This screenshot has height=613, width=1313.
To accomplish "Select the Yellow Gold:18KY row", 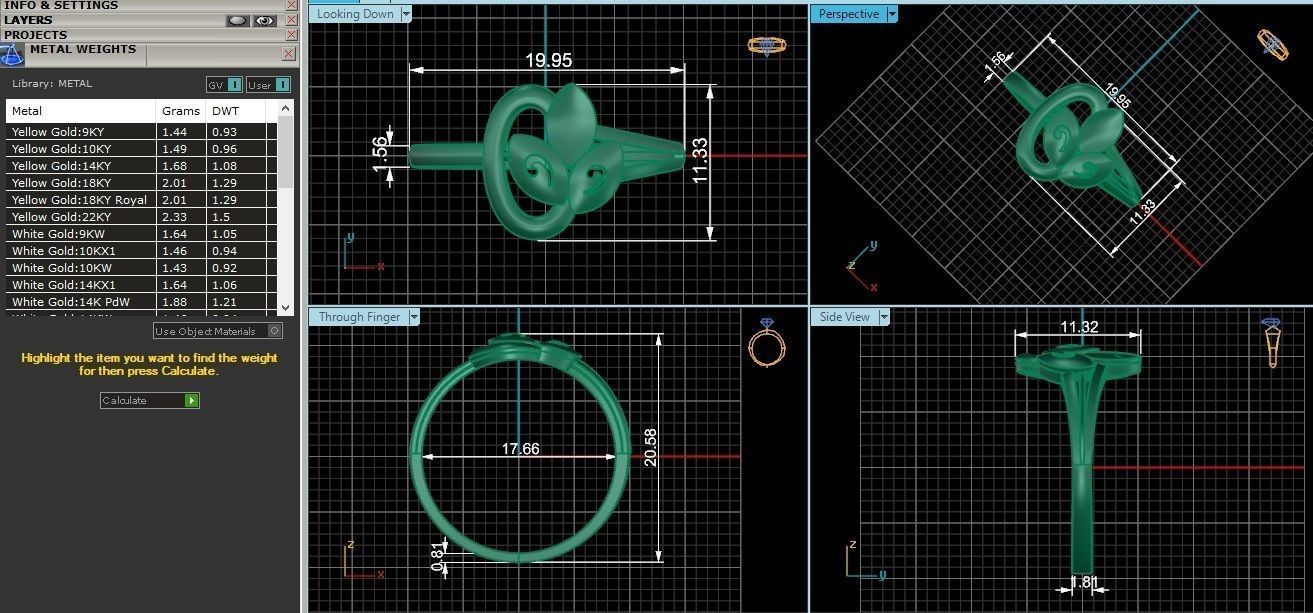I will click(142, 182).
